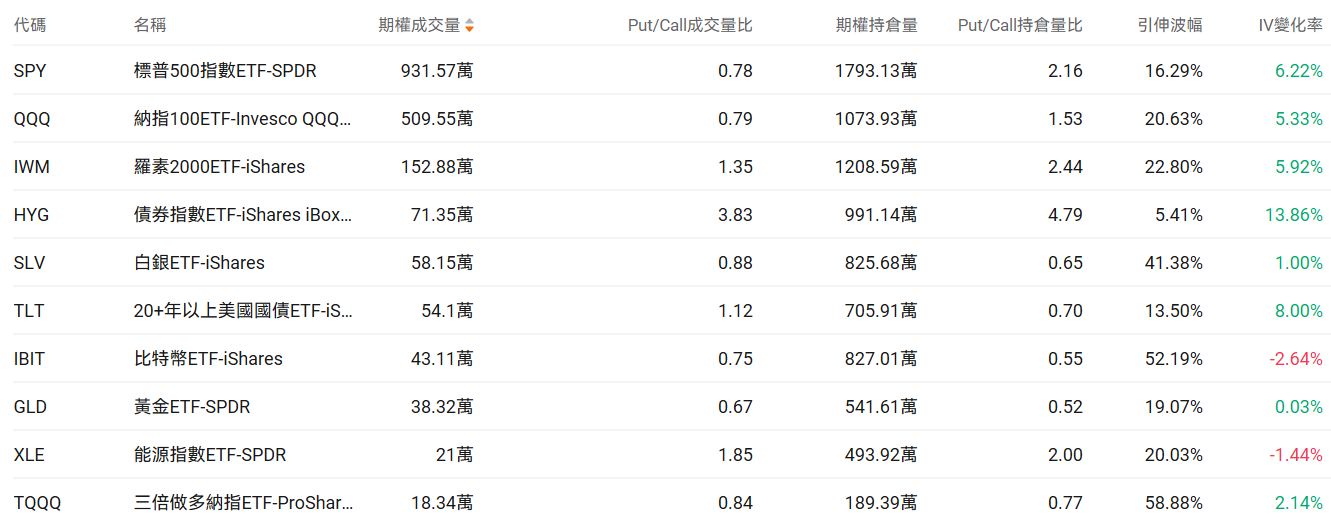Open the HYG ticker row
The image size is (1331, 522).
31,215
